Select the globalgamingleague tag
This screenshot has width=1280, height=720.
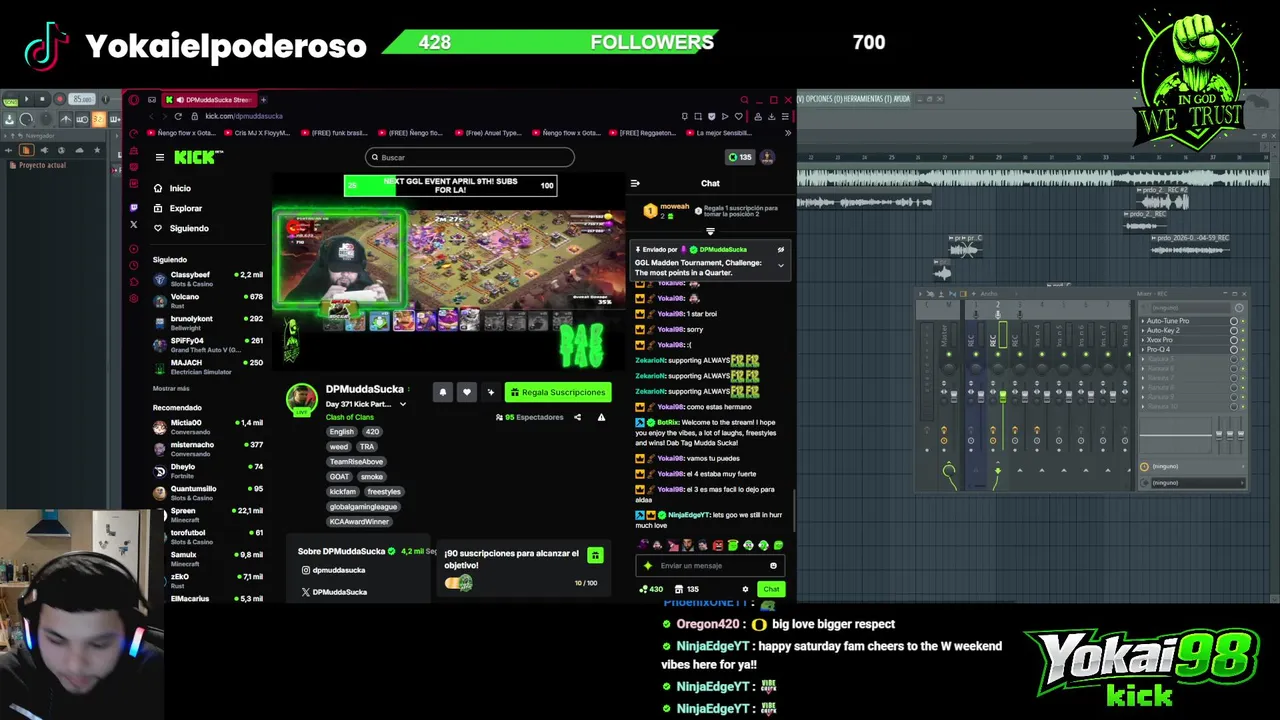(x=363, y=506)
